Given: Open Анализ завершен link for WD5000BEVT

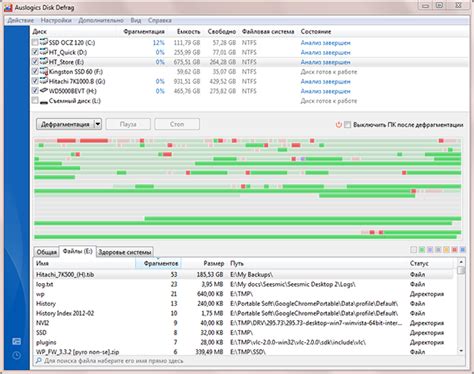Looking at the screenshot, I should [x=325, y=91].
